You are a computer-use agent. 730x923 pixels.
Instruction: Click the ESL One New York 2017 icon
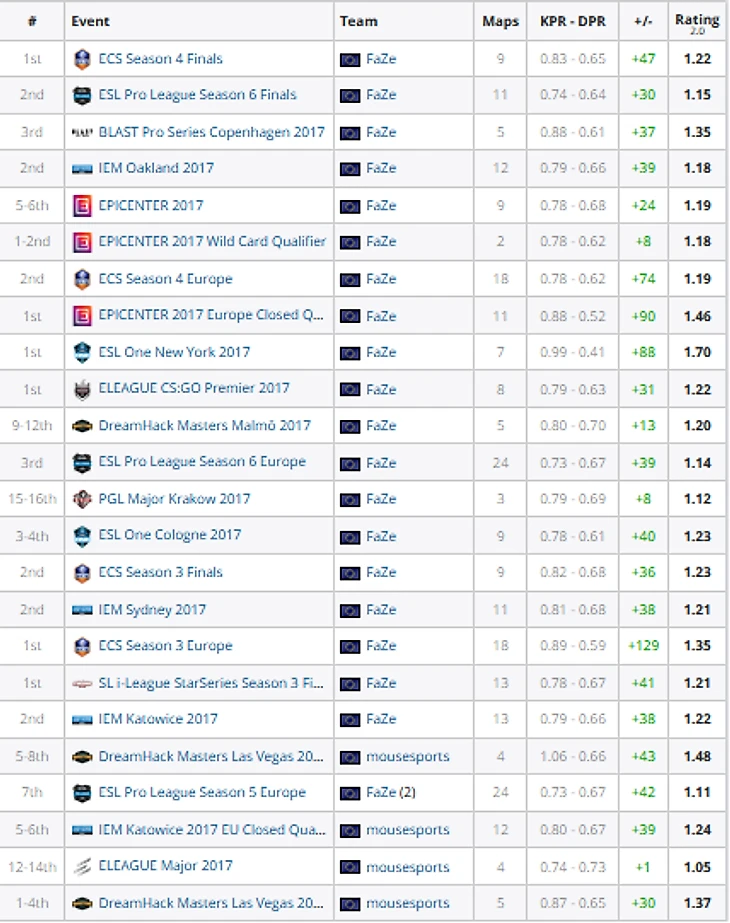(82, 352)
